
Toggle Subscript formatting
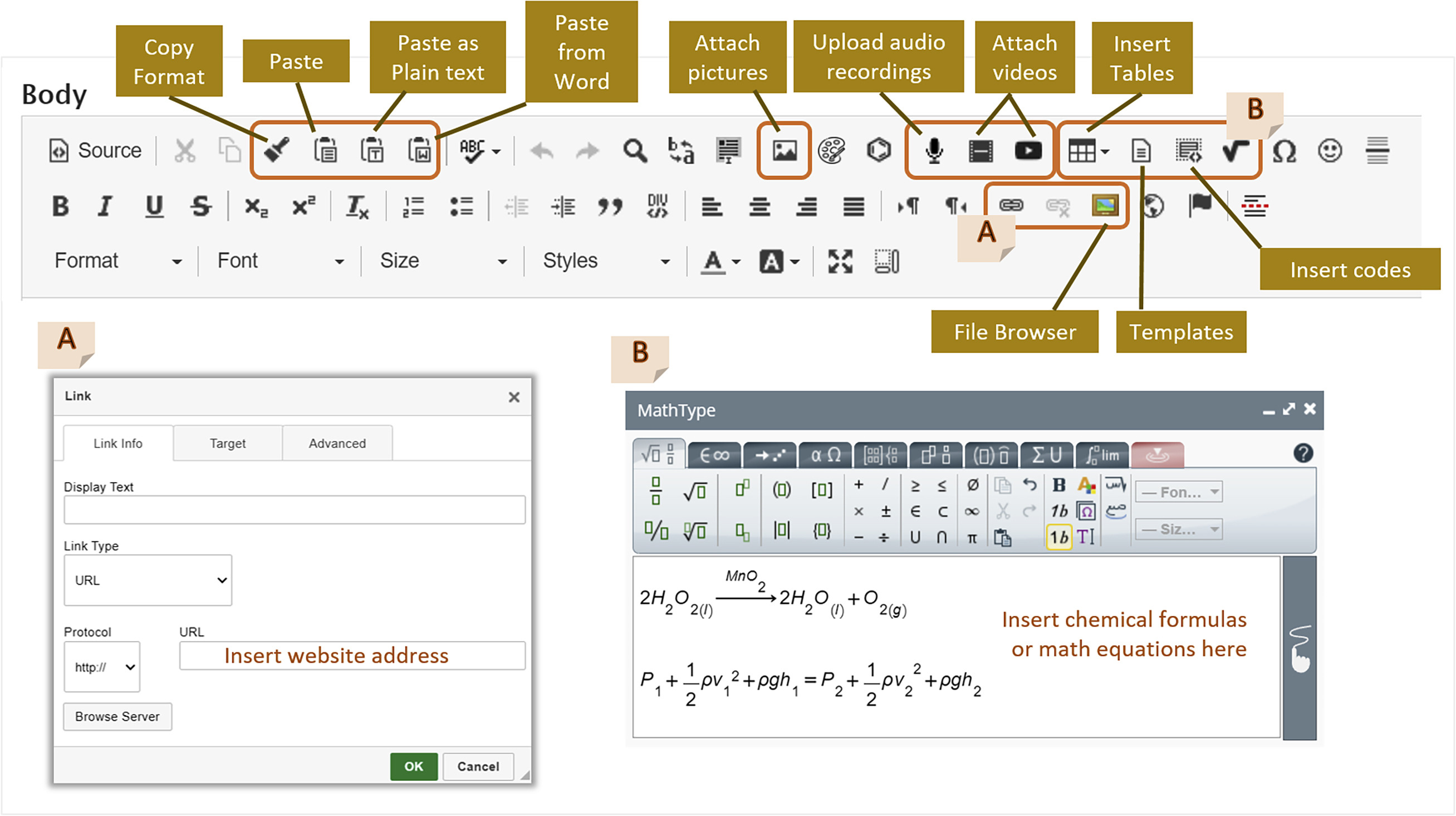point(256,208)
